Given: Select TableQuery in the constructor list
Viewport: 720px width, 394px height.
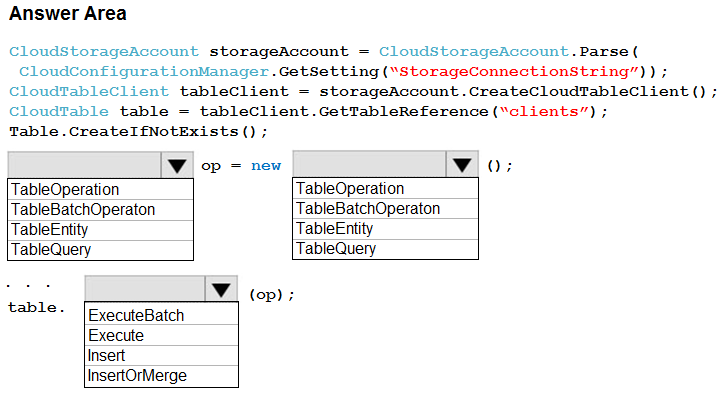Looking at the screenshot, I should click(x=385, y=249).
